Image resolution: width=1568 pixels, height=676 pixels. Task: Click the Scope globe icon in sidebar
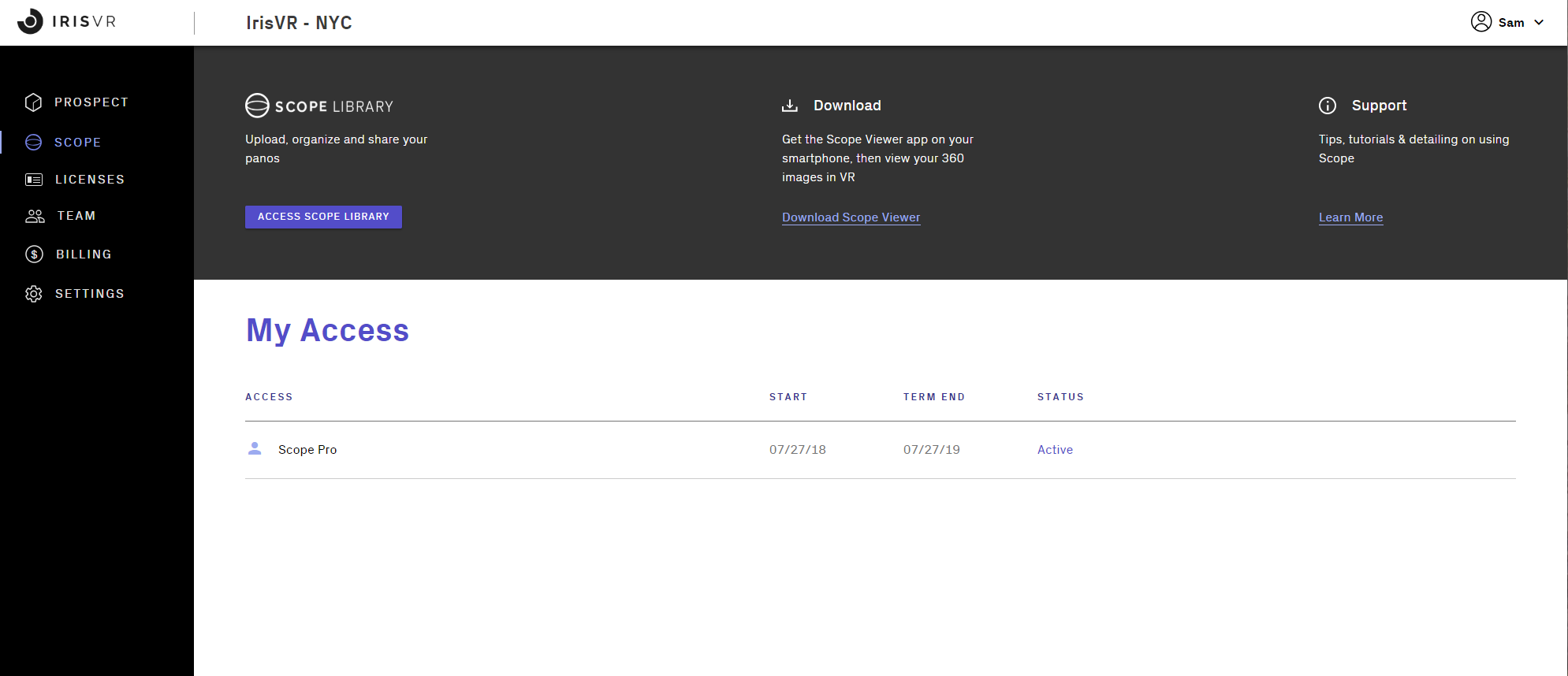[x=33, y=142]
